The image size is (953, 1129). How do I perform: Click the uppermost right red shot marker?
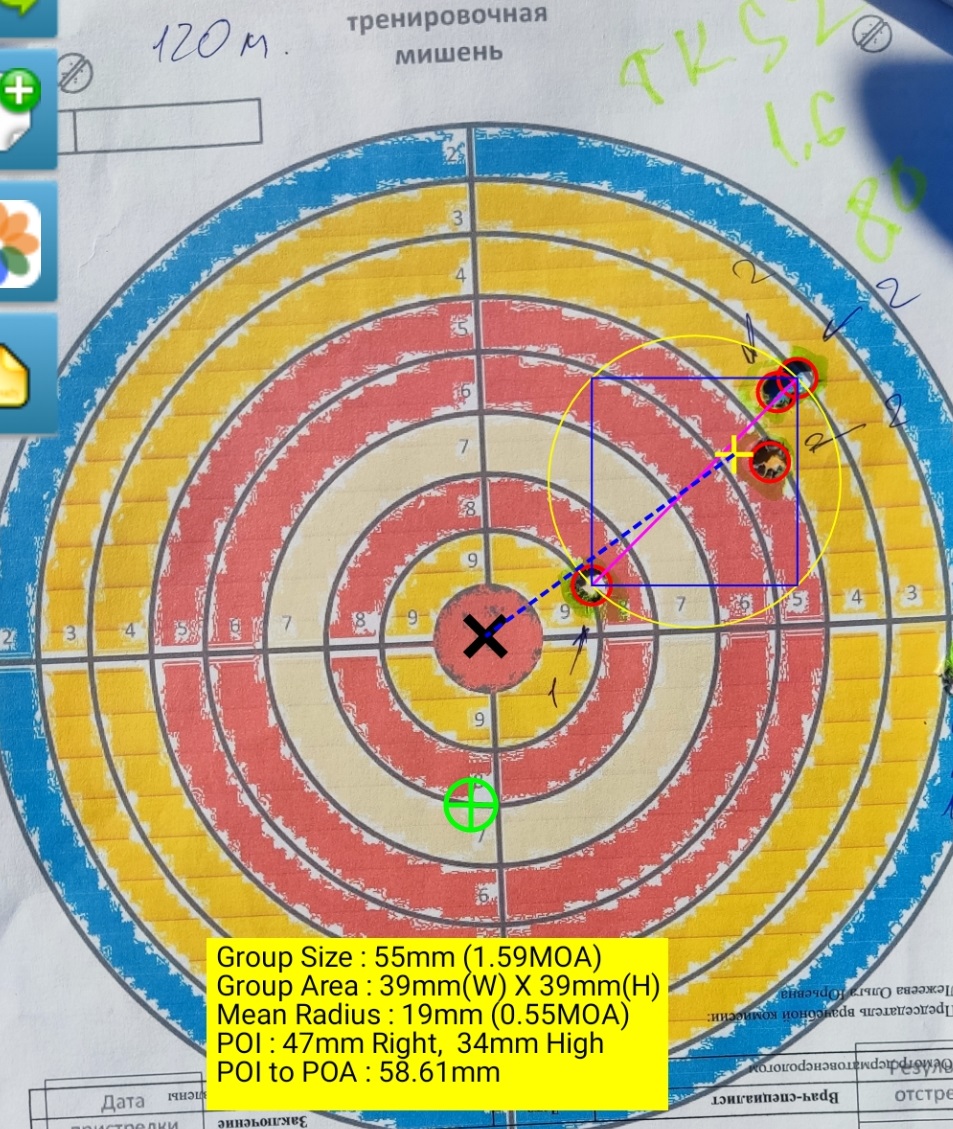(800, 375)
